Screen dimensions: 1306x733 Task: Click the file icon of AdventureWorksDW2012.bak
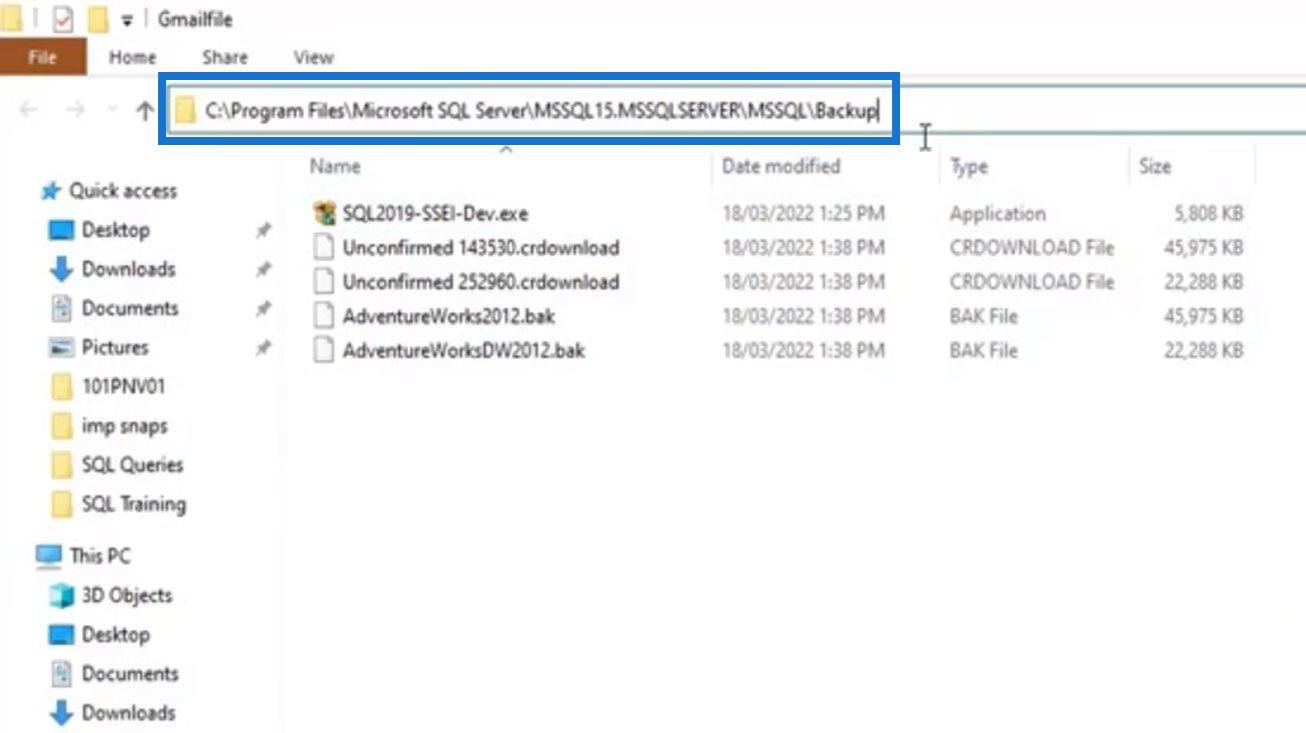pyautogui.click(x=322, y=350)
